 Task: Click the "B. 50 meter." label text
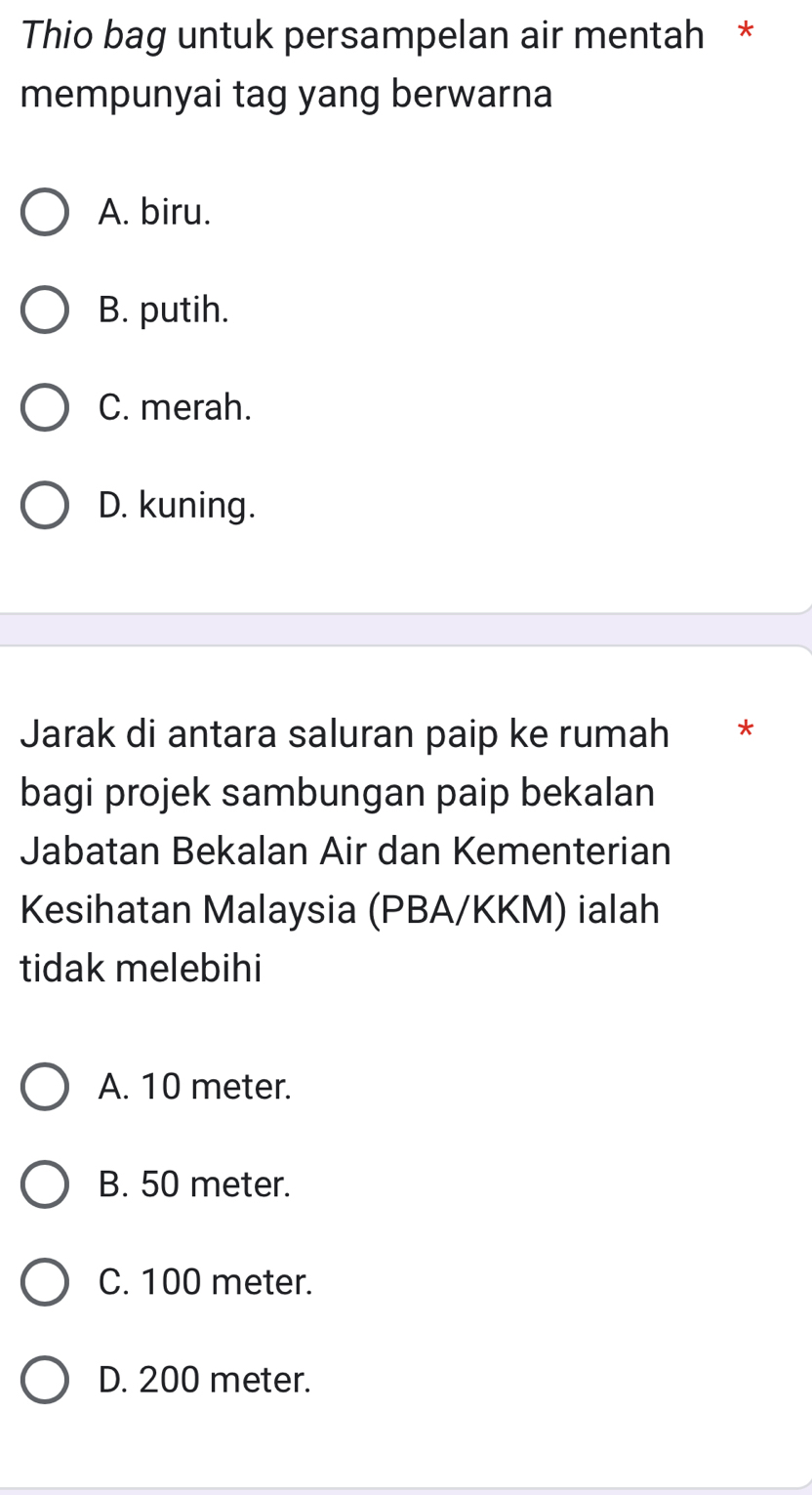coord(195,1184)
